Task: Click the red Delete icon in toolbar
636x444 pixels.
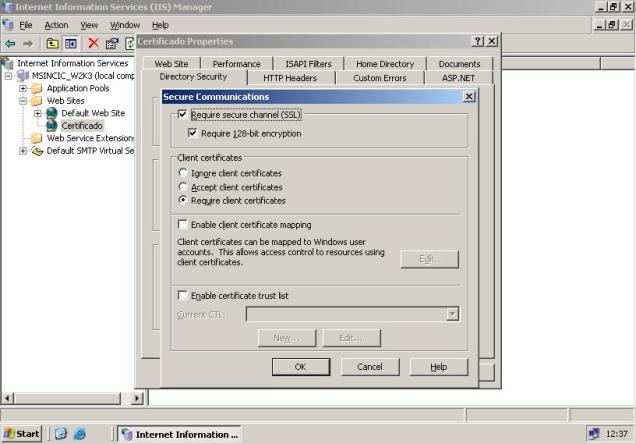Action: click(93, 43)
